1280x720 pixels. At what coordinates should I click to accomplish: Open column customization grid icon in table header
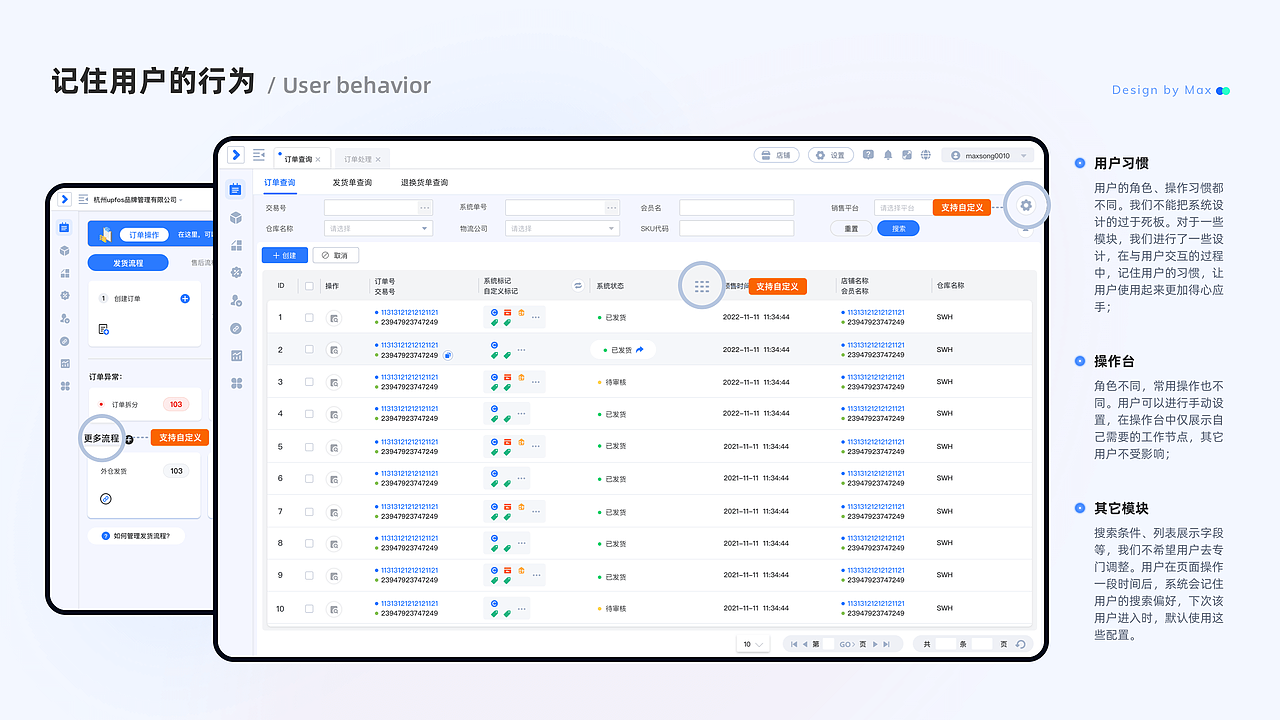click(702, 286)
